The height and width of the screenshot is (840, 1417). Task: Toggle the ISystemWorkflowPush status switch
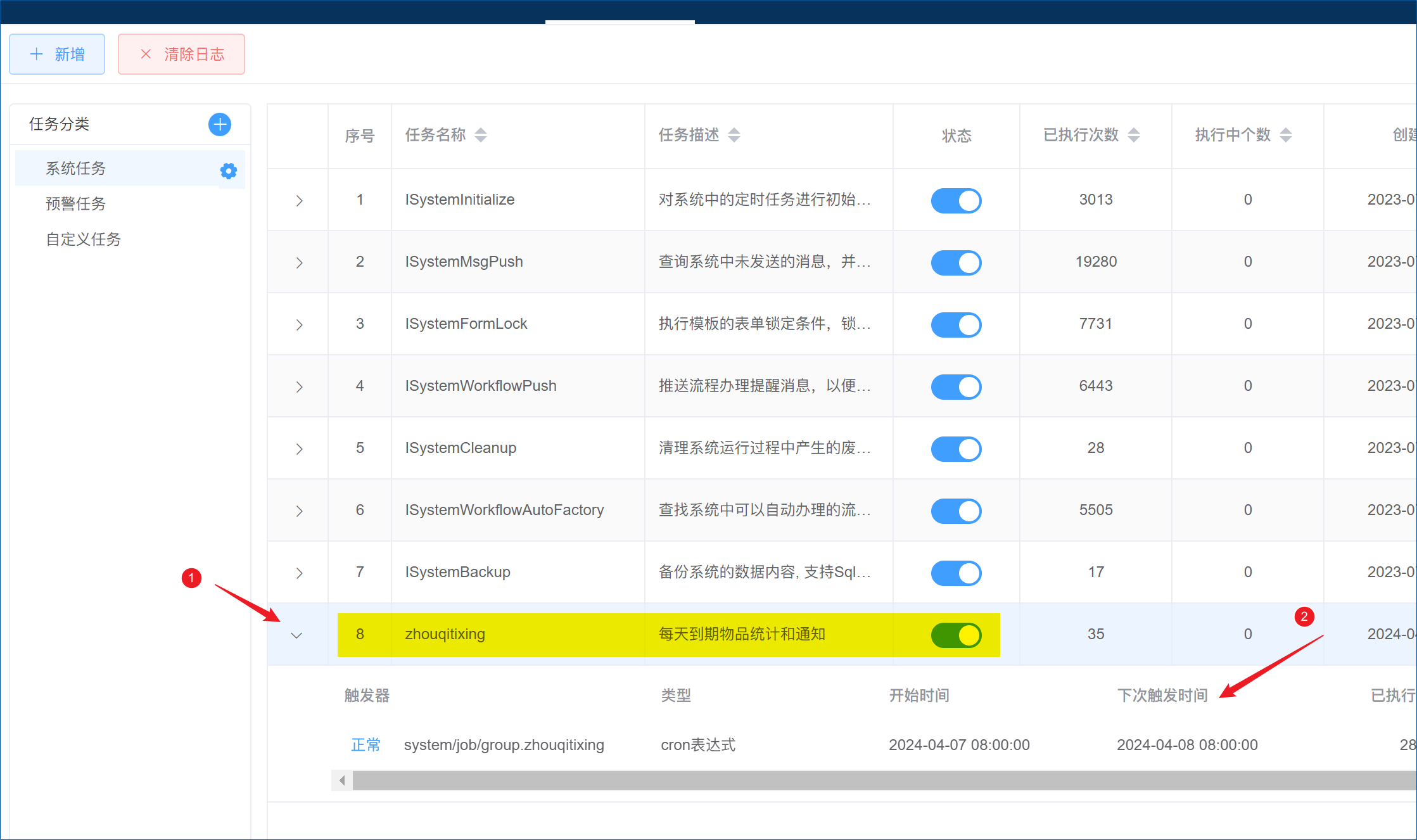(956, 386)
